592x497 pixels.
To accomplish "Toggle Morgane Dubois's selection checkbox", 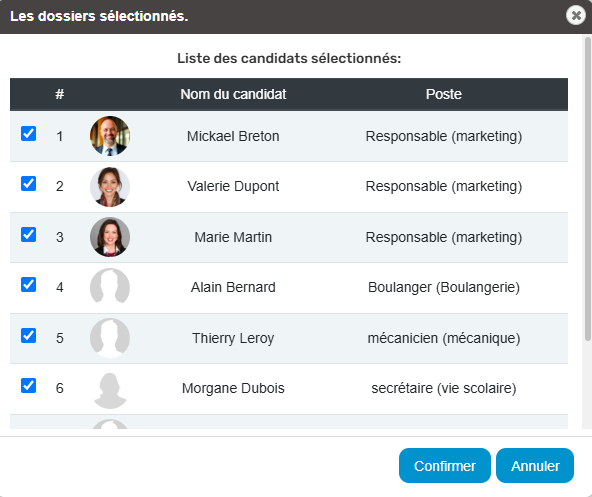I will [28, 386].
